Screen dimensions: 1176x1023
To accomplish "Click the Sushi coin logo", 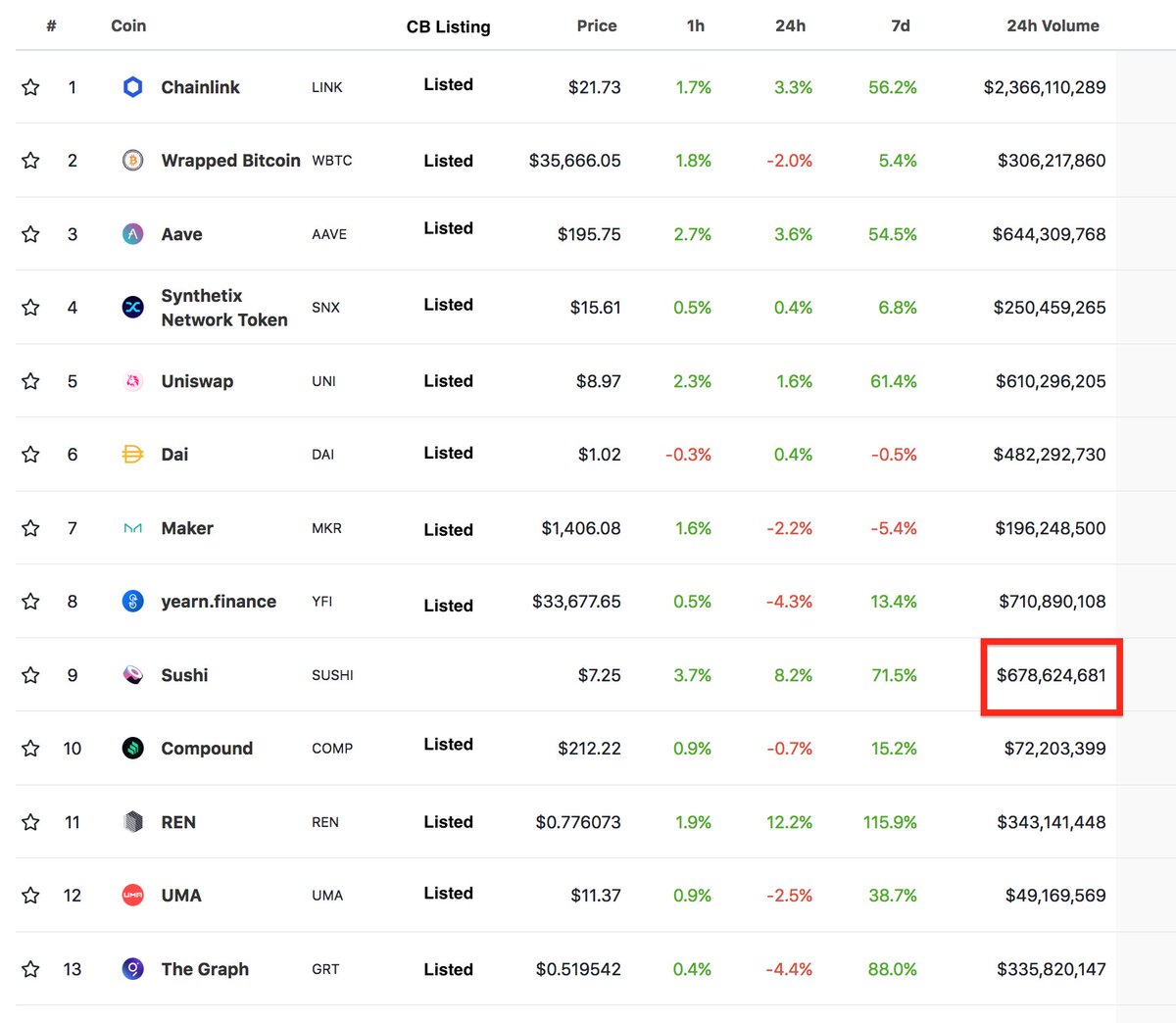I will [x=132, y=675].
